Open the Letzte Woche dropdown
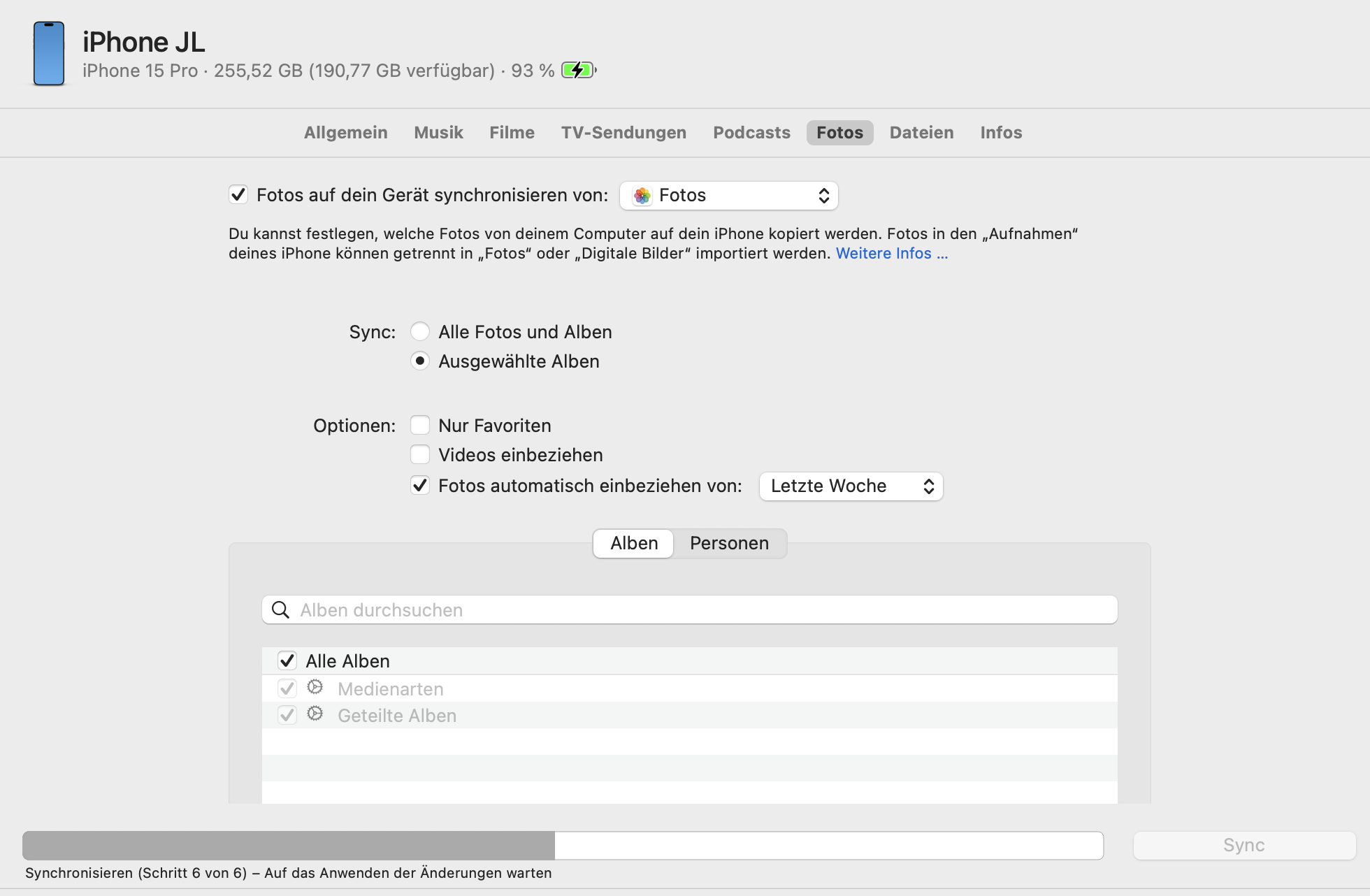 point(851,486)
